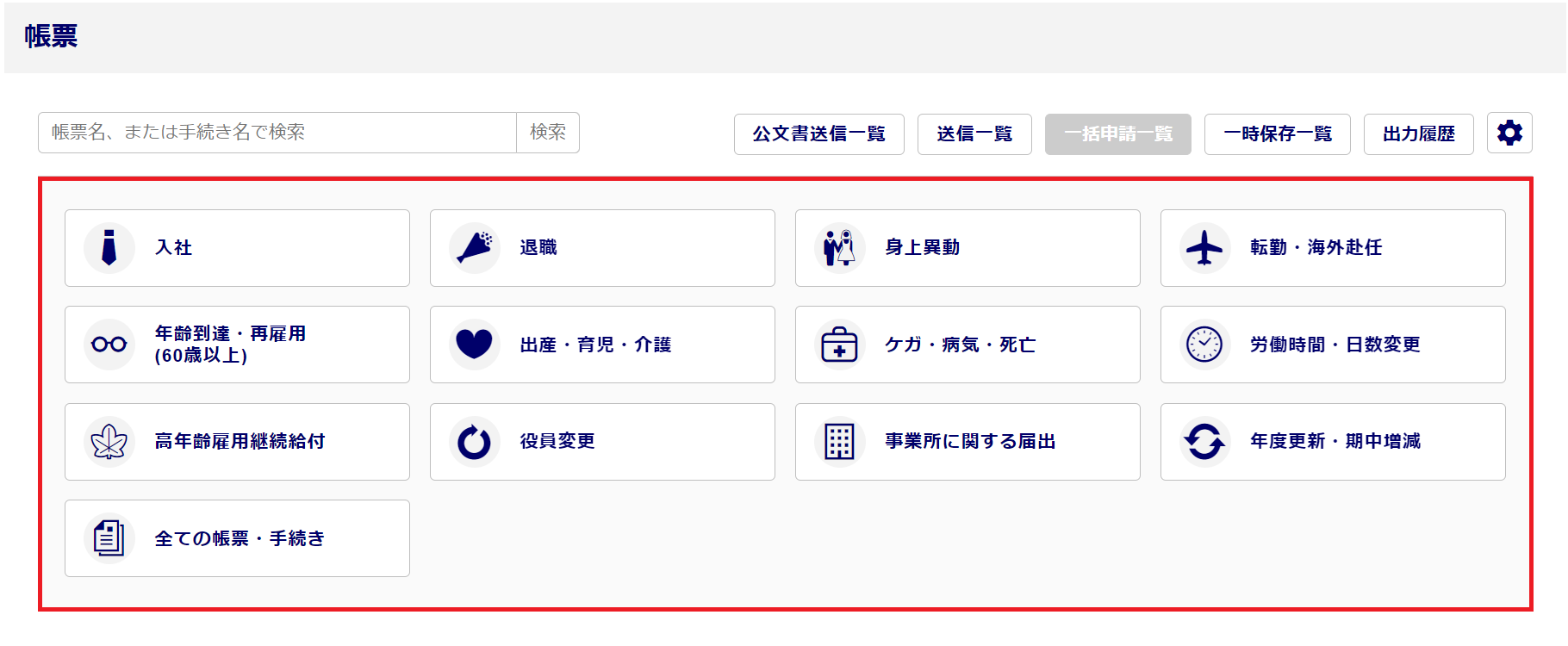Image resolution: width=1568 pixels, height=646 pixels.
Task: Click the bouquet icon for 退職
Action: (x=475, y=248)
